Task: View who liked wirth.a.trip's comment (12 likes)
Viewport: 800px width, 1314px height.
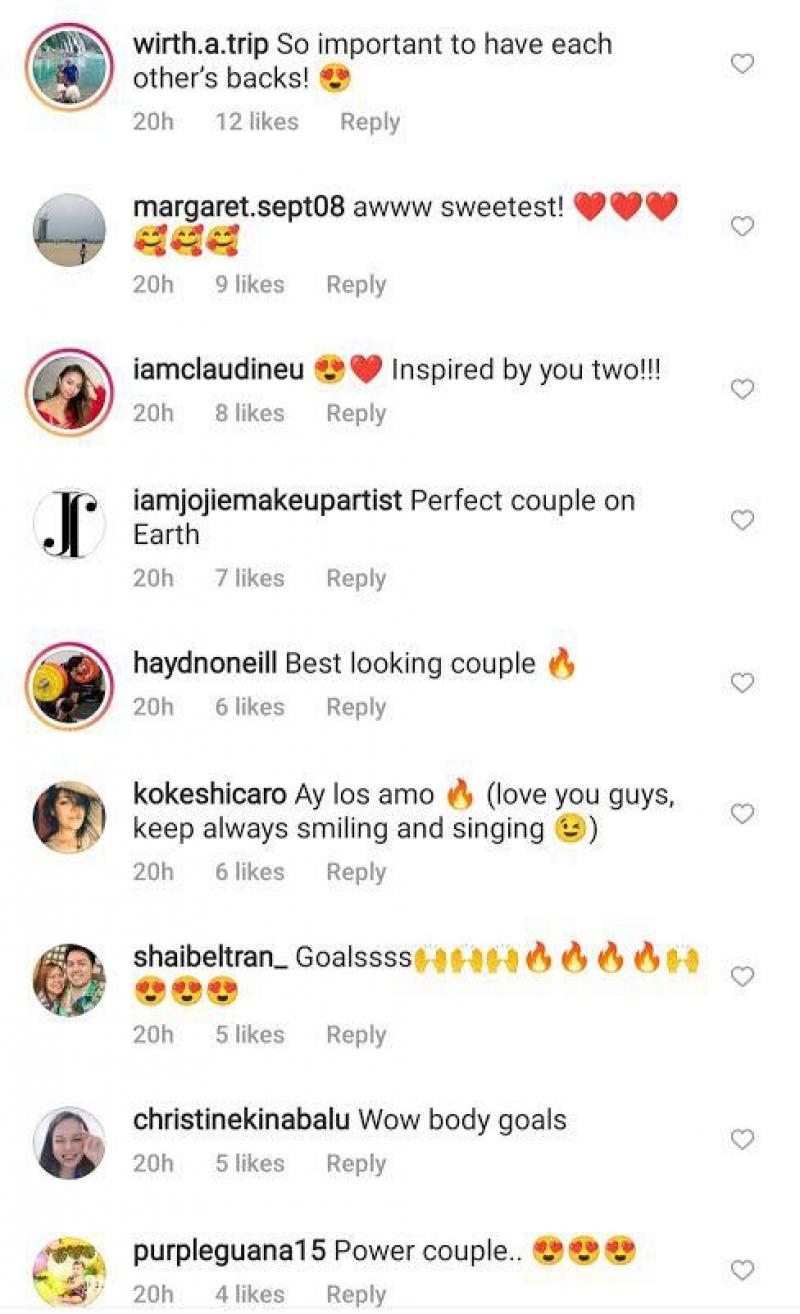Action: click(256, 122)
